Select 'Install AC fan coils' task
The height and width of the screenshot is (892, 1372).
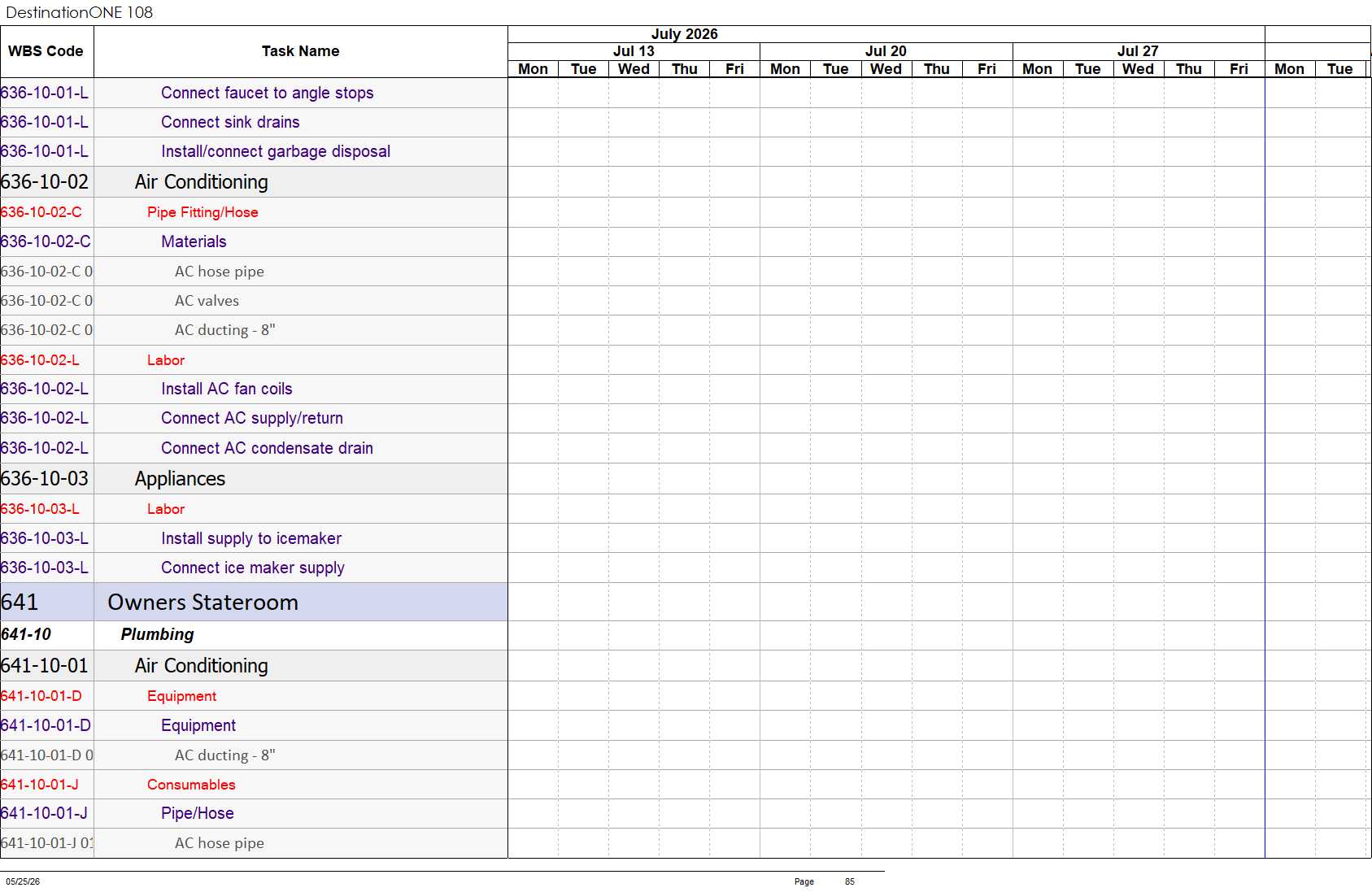(226, 389)
